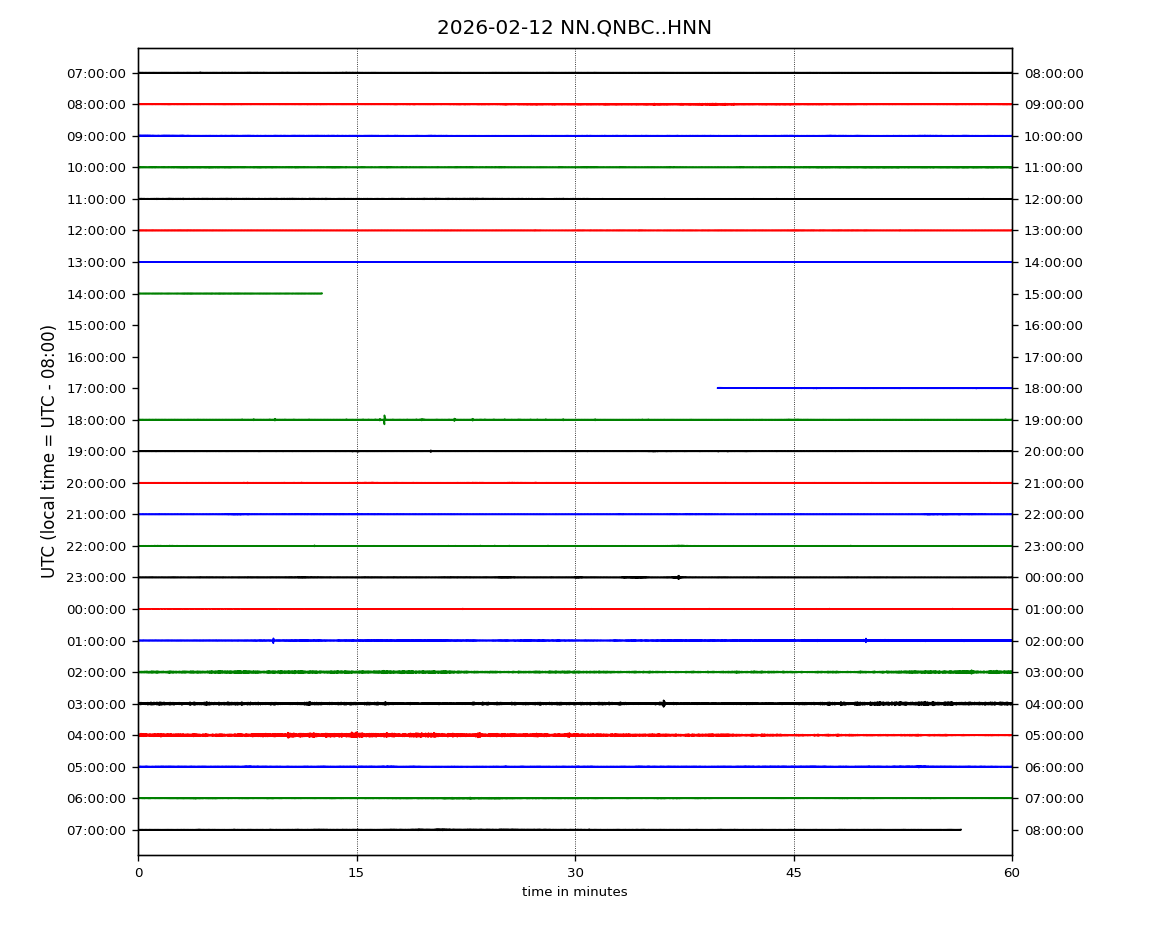Click the blue spike near minute 9 on 01:00:00 trace
Viewport: 1150px width, 950px height.
pos(273,640)
